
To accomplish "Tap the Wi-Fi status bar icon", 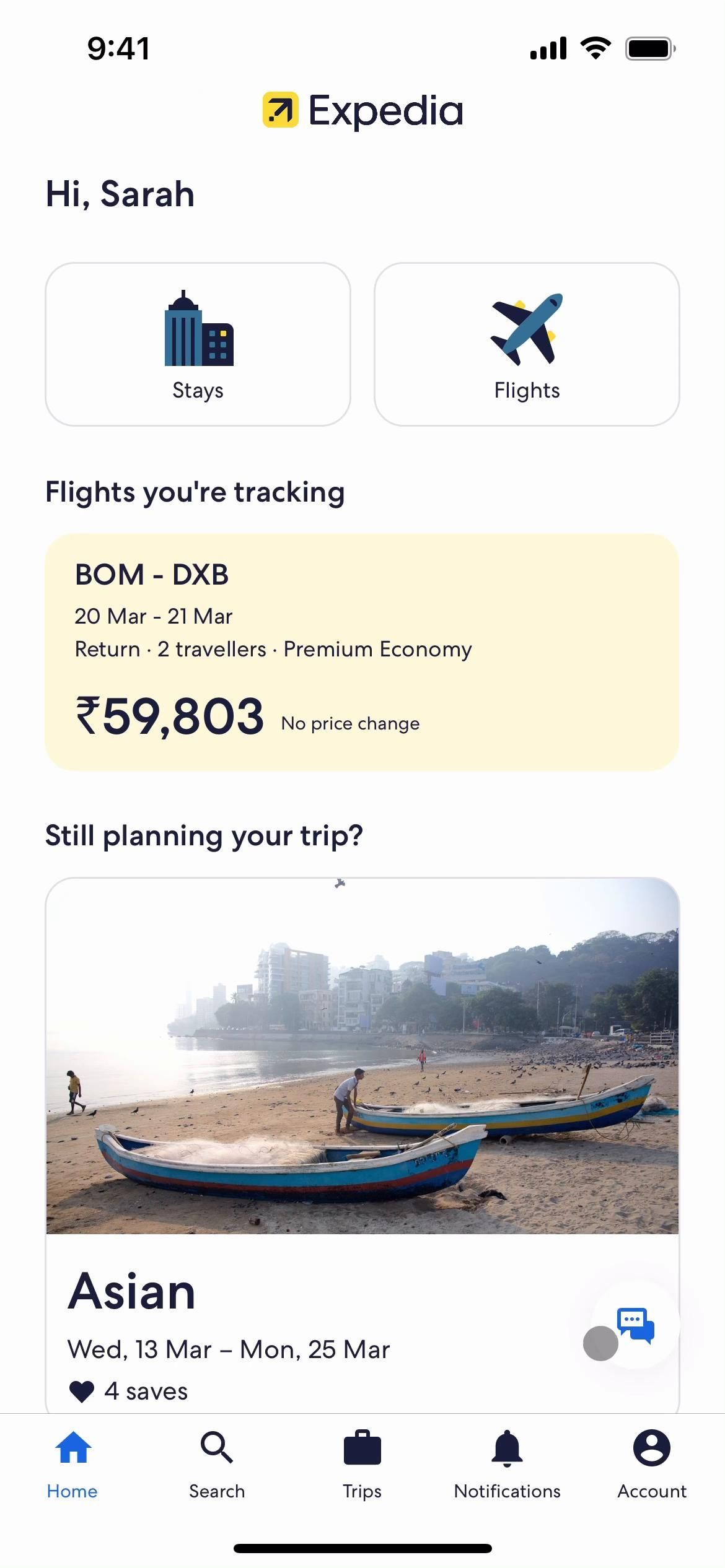I will click(x=595, y=48).
